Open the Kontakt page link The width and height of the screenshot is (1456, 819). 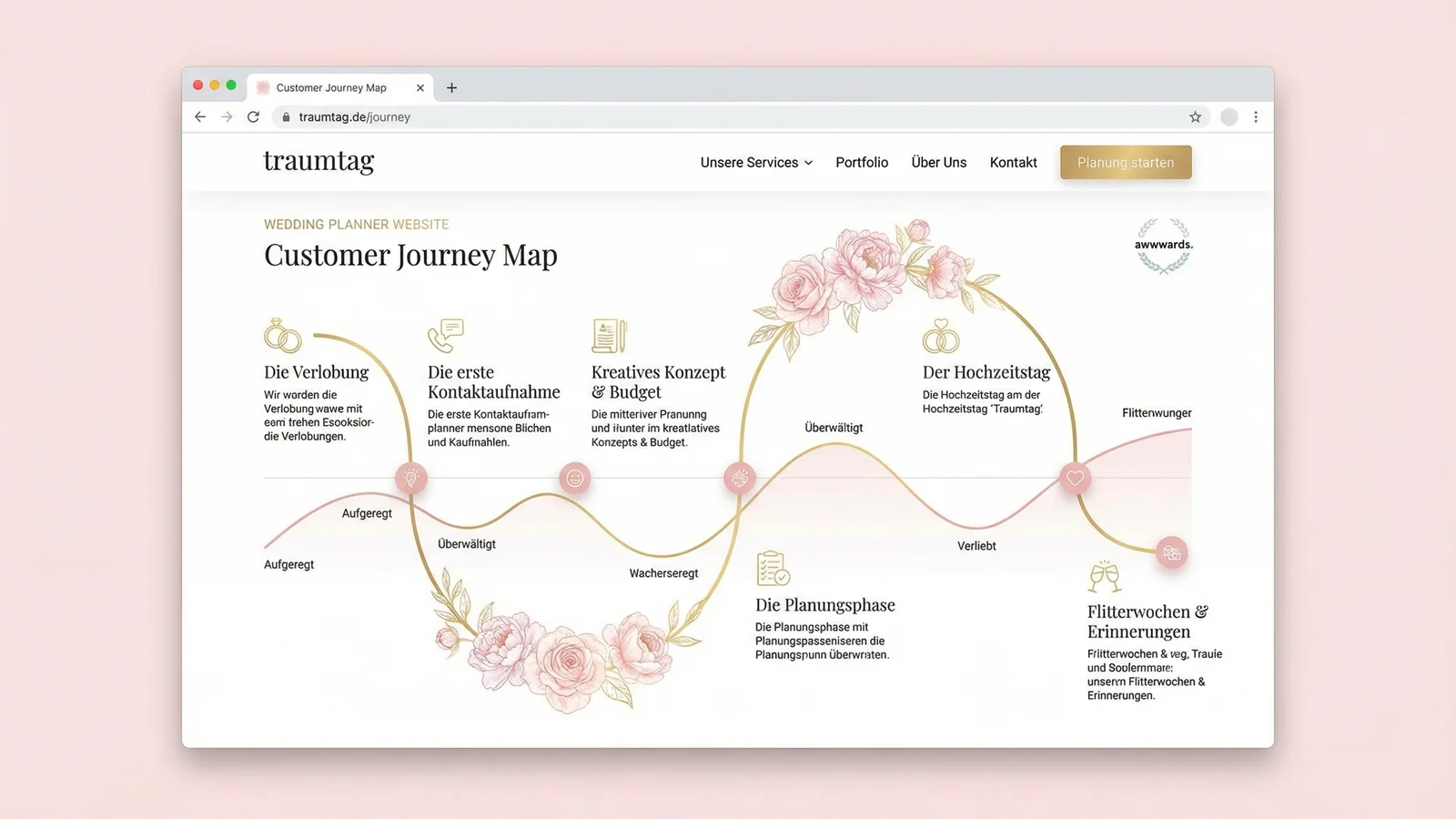(x=1013, y=162)
